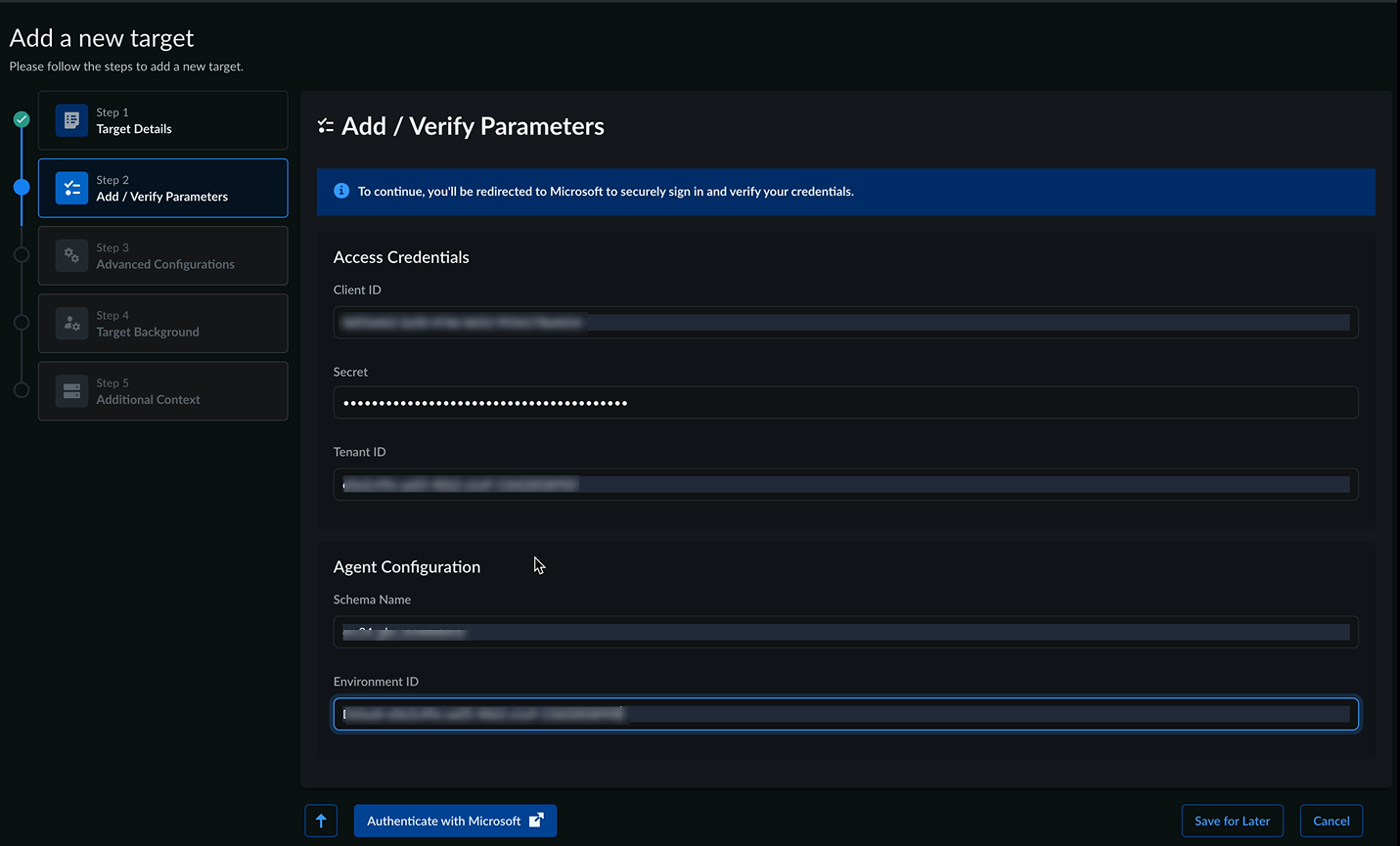This screenshot has width=1400, height=846.
Task: Click the Advanced Configurations gear icon
Action: click(71, 255)
